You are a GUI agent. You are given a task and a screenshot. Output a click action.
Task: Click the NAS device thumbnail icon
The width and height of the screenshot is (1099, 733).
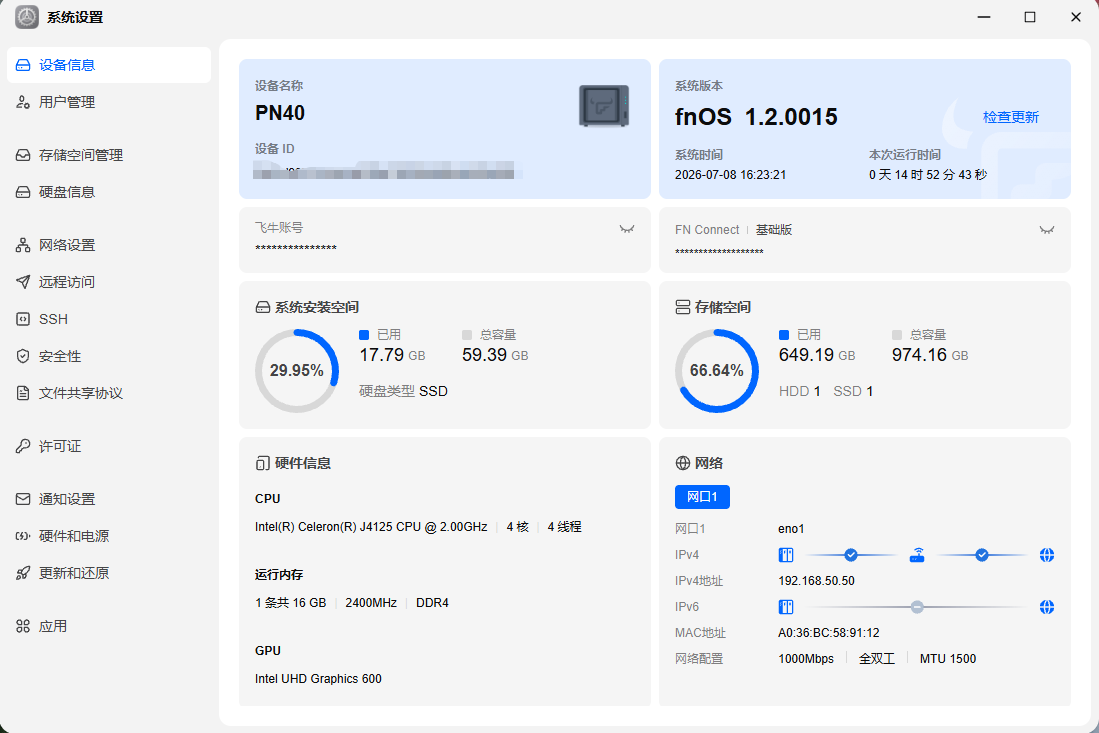coord(603,106)
